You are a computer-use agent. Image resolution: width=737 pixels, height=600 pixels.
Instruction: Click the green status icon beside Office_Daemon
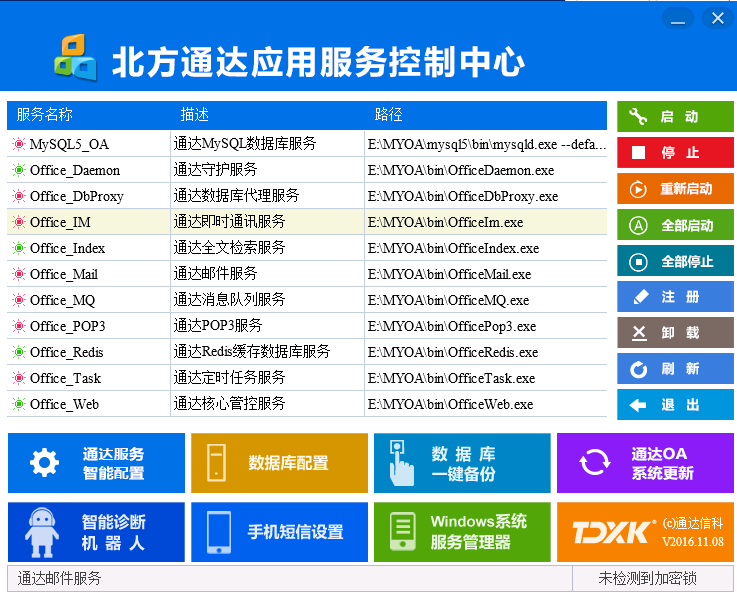pos(19,170)
